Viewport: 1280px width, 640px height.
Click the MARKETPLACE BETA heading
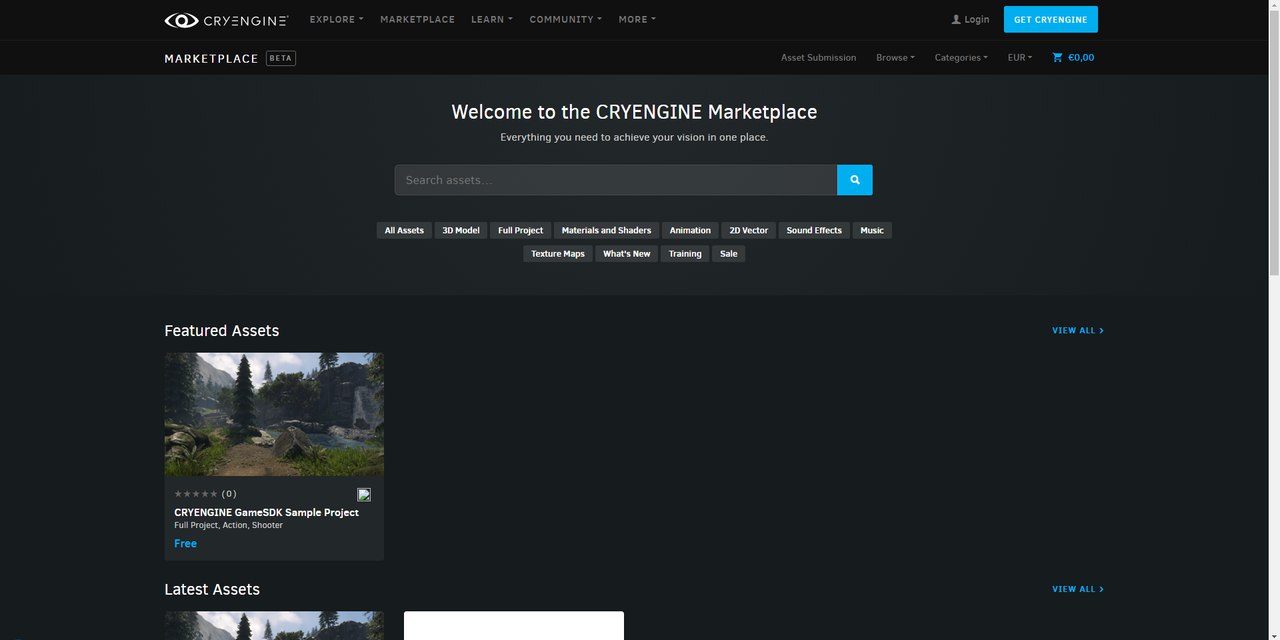pos(230,58)
